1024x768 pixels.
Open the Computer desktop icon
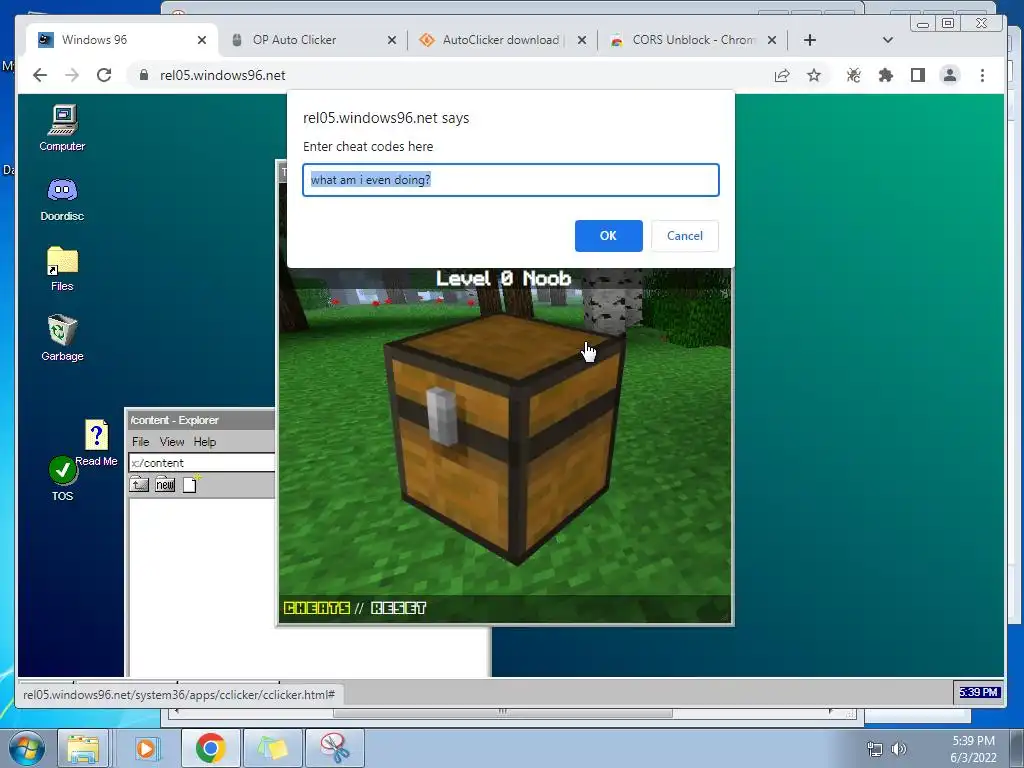62,128
